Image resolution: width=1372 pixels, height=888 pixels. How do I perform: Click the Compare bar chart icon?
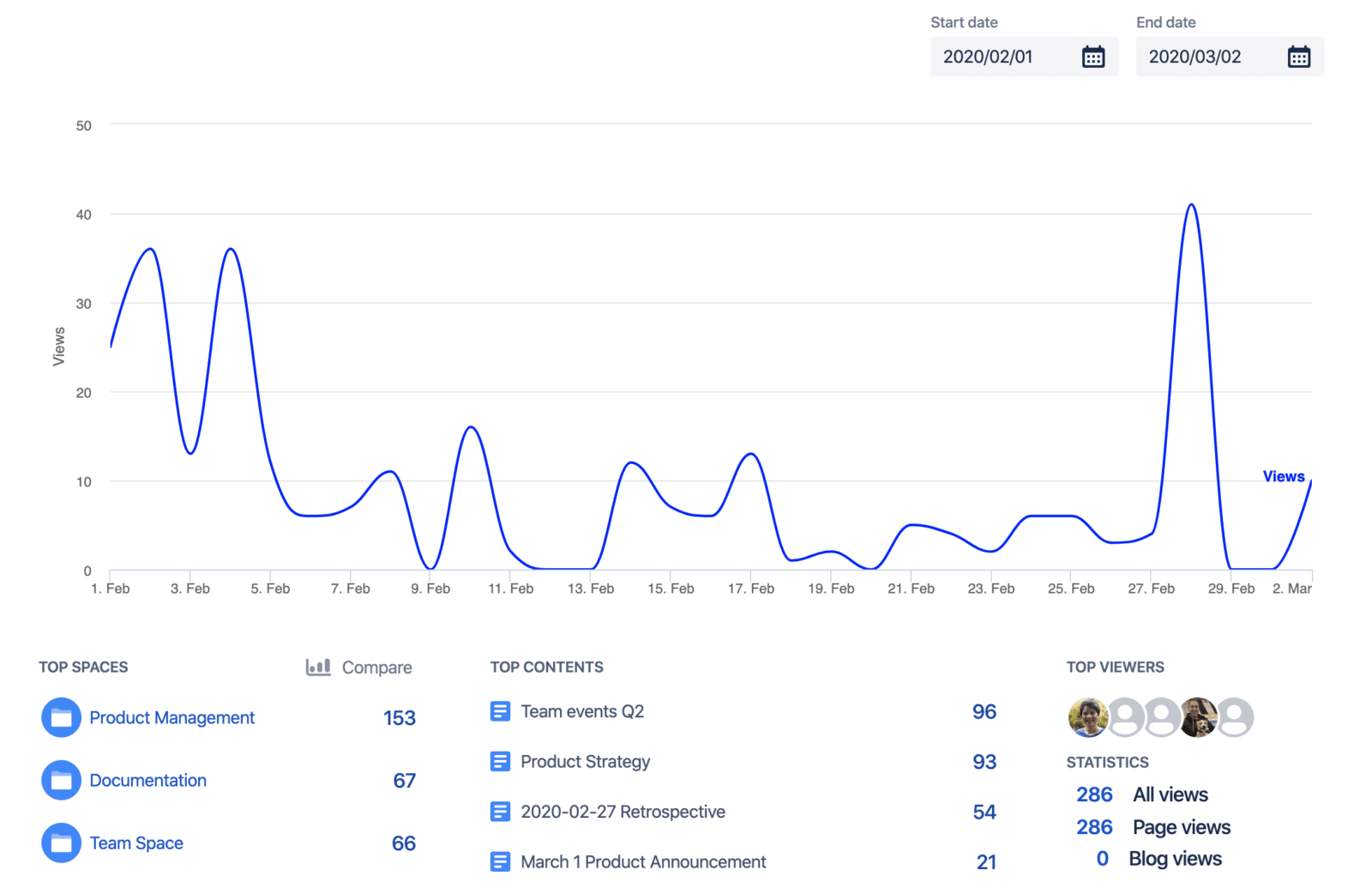[317, 667]
